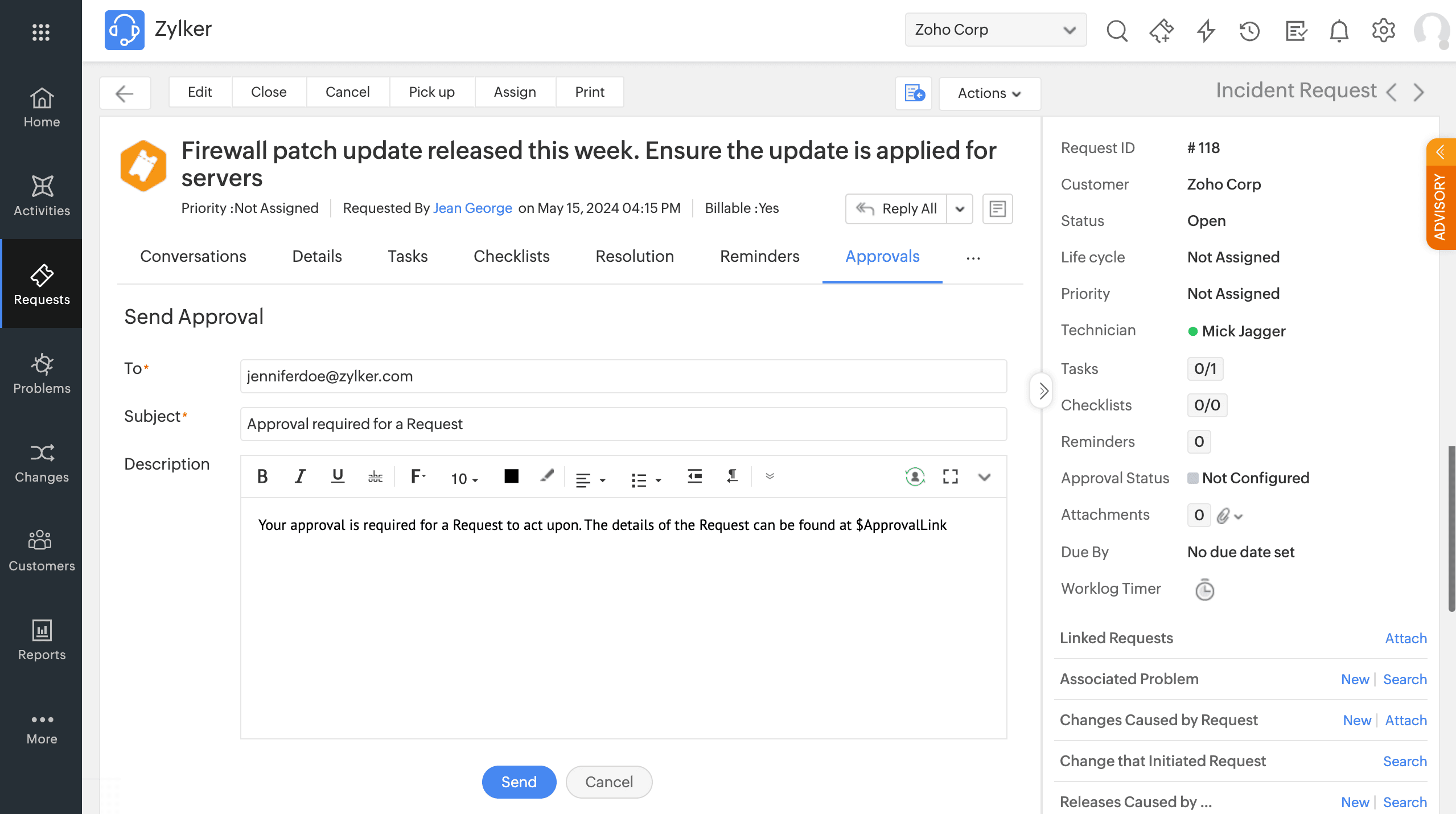
Task: Open the recent history clock icon
Action: (1249, 31)
